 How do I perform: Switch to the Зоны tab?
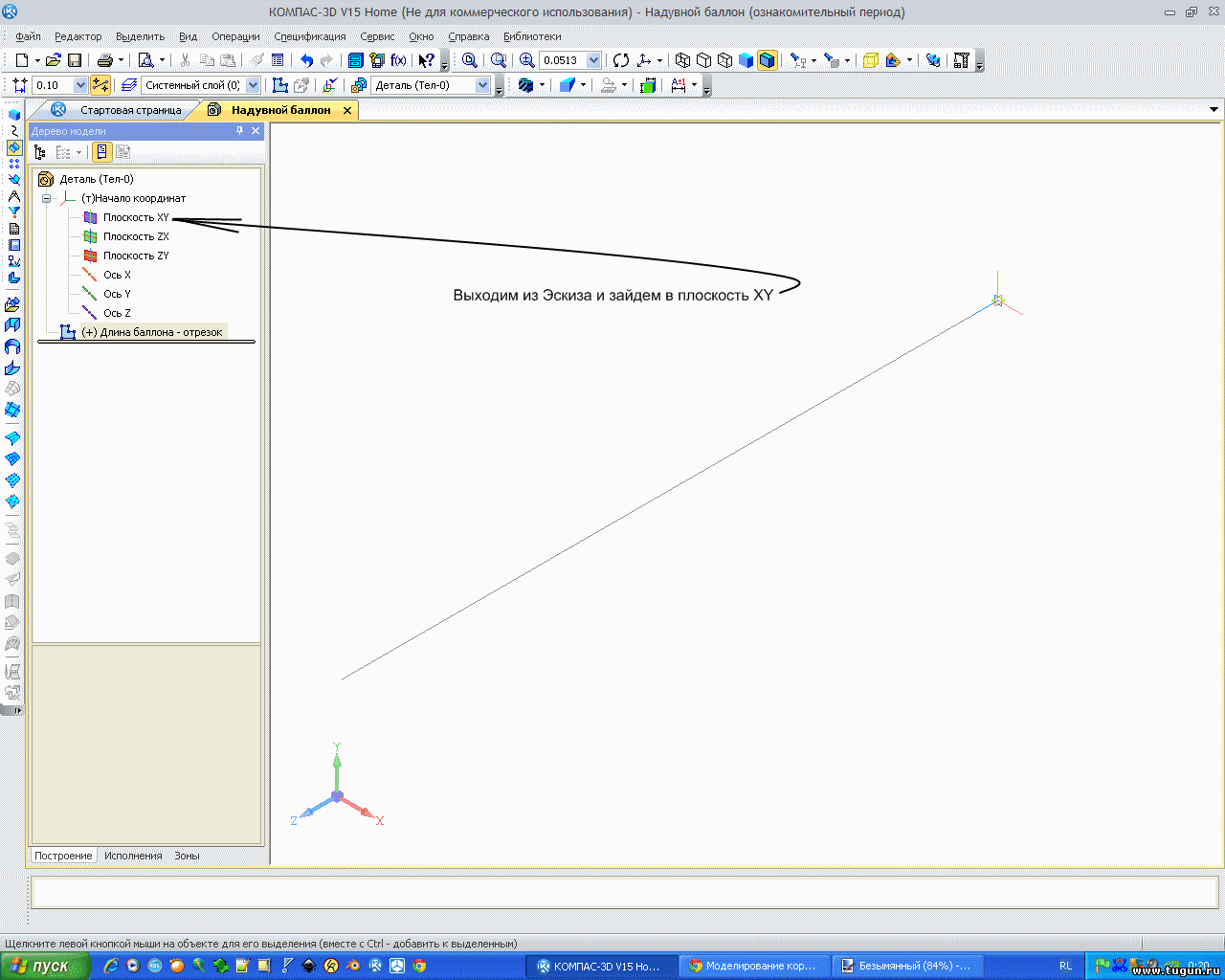tap(187, 856)
